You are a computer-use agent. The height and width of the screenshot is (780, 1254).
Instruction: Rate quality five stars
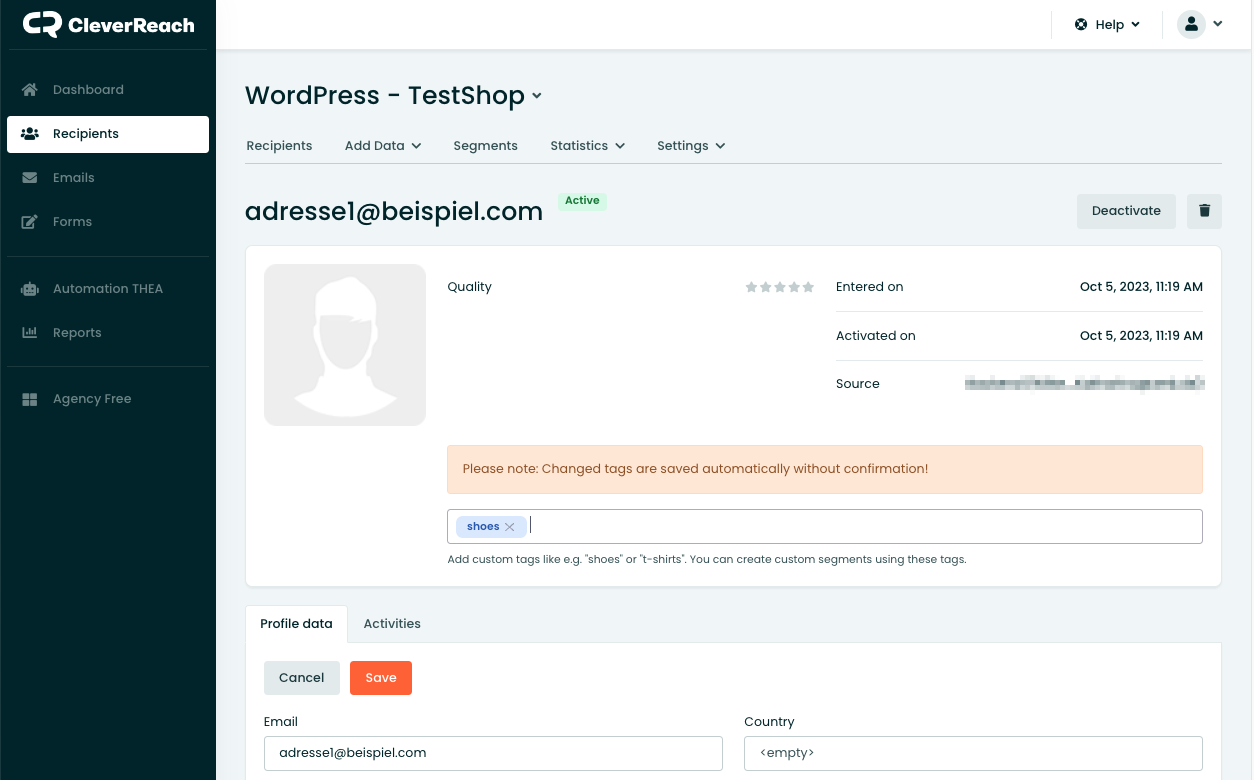[808, 287]
